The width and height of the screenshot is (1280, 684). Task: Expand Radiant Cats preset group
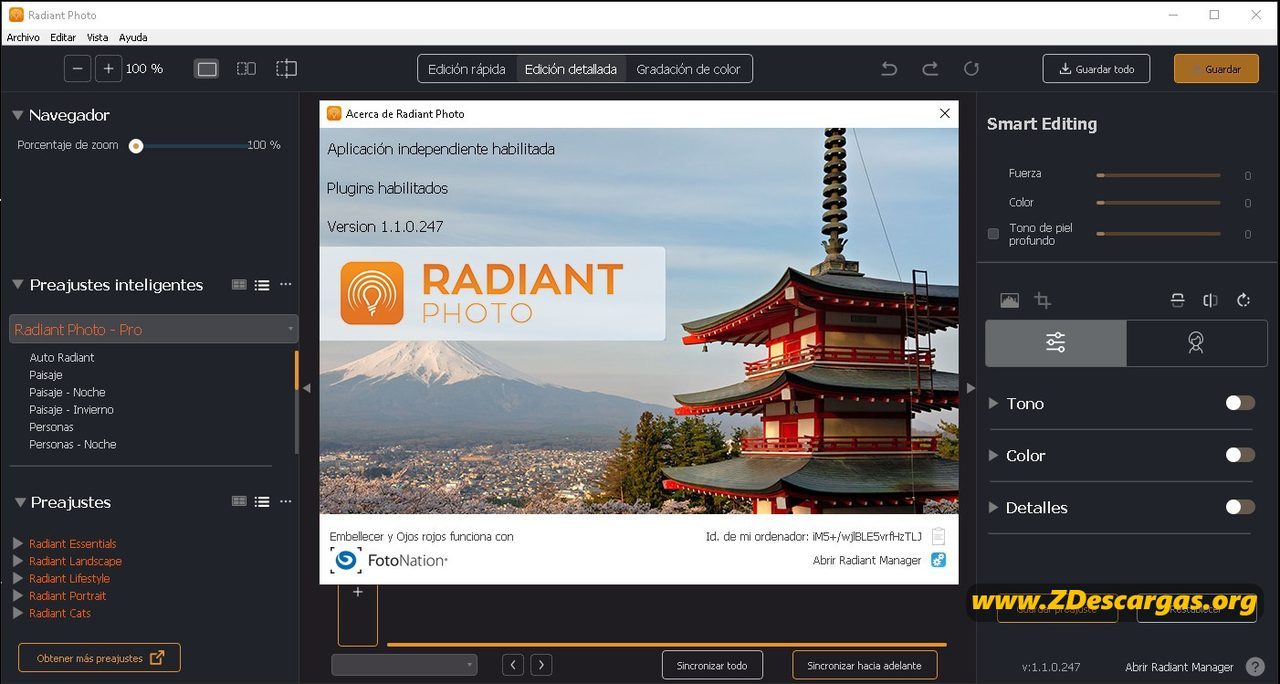point(17,613)
